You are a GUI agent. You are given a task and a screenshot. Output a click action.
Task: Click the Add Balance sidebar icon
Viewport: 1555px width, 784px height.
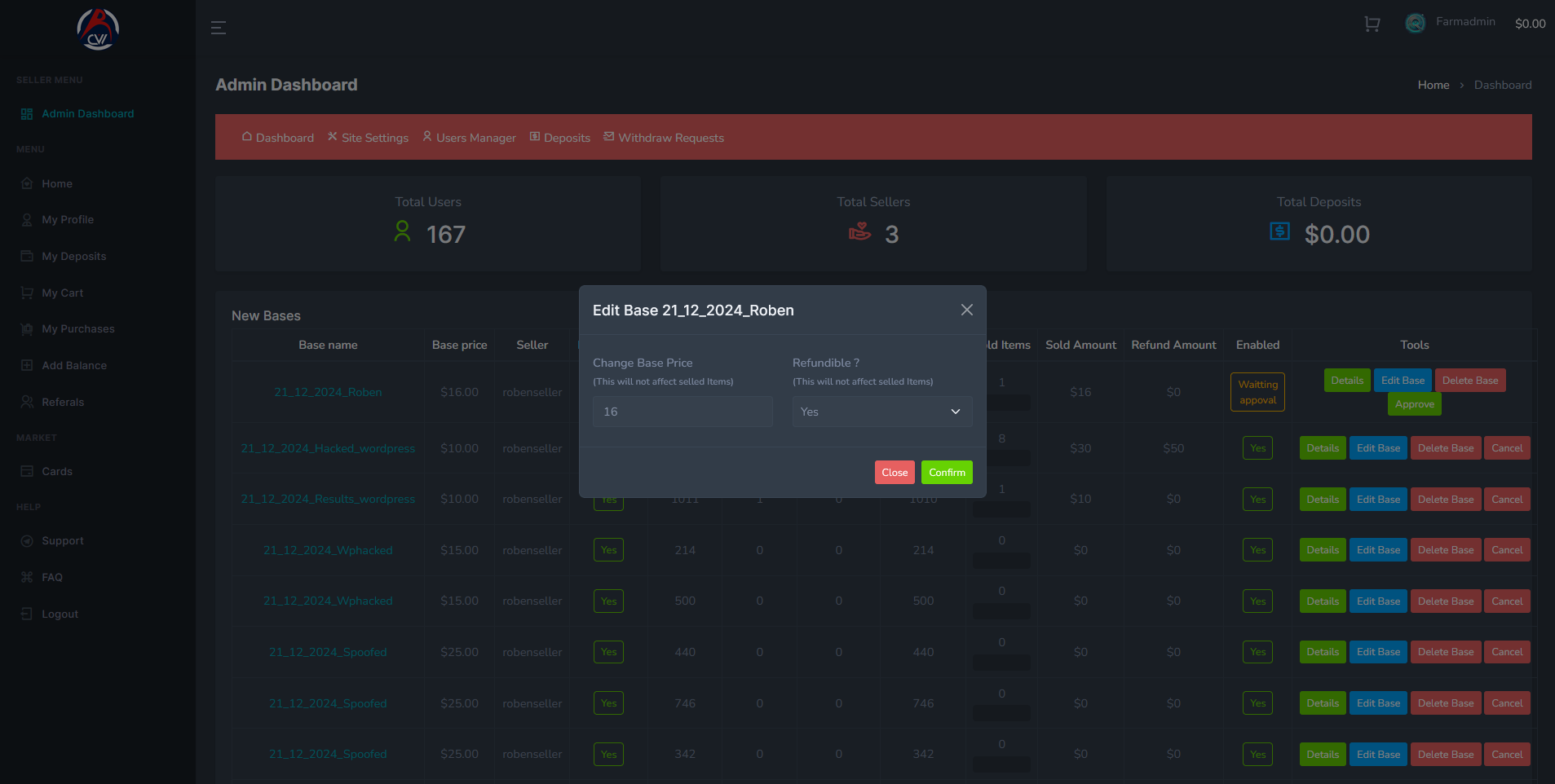tap(27, 366)
